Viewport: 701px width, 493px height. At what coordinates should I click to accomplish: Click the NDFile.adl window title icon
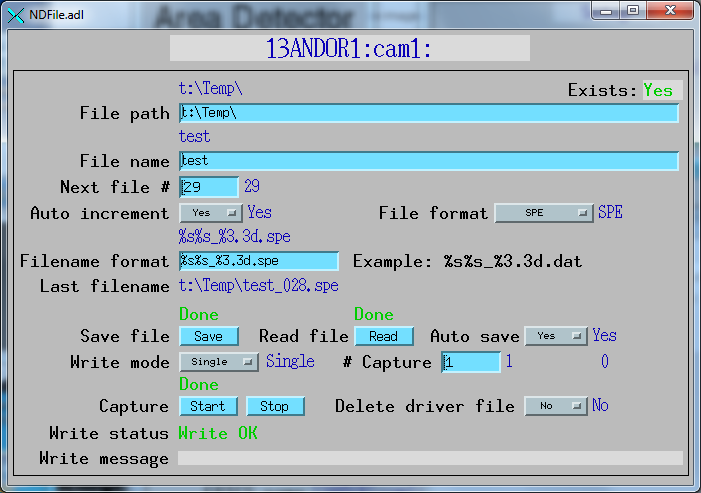coord(13,12)
